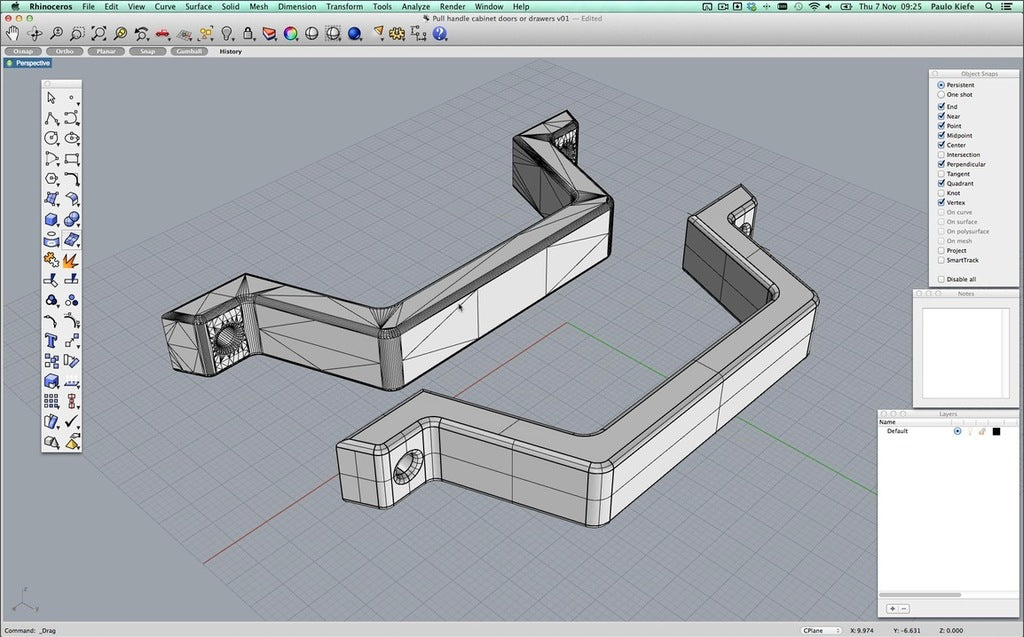Remove a layer with minus button
The width and height of the screenshot is (1024, 637).
(904, 609)
